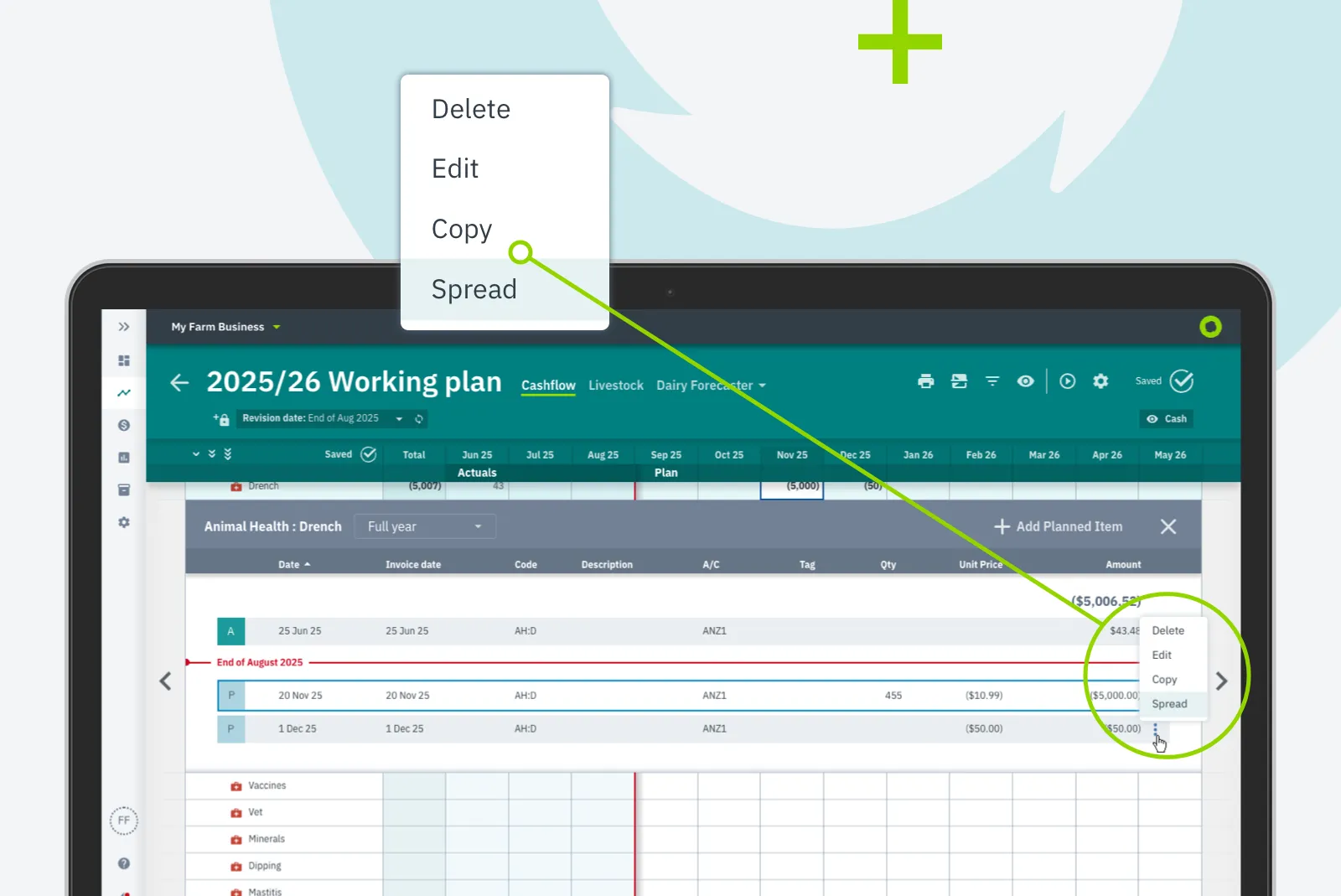1341x896 pixels.
Task: Refresh the revision date with the sync icon
Action: [419, 418]
